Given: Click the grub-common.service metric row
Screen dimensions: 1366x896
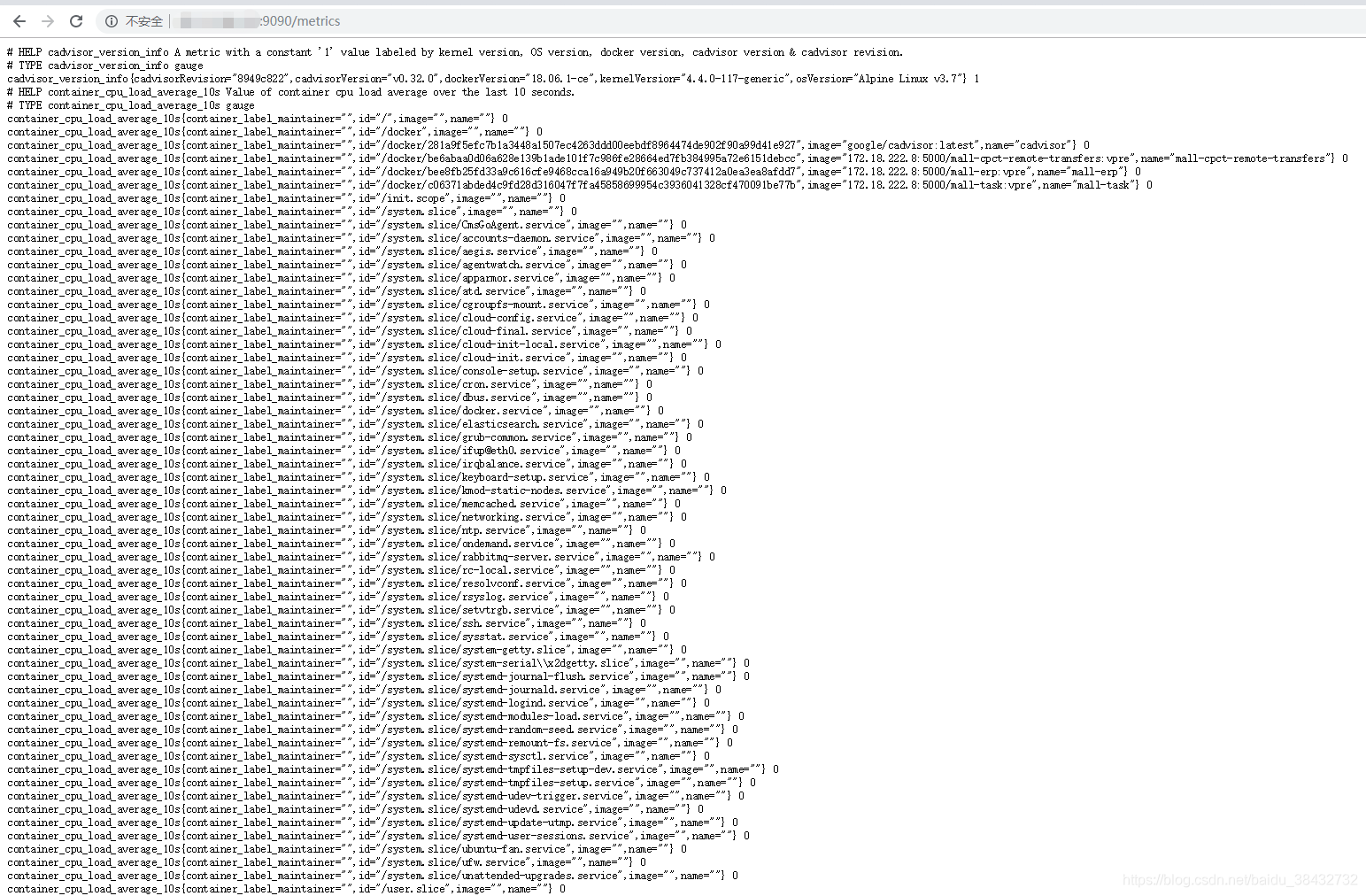Looking at the screenshot, I should click(350, 437).
